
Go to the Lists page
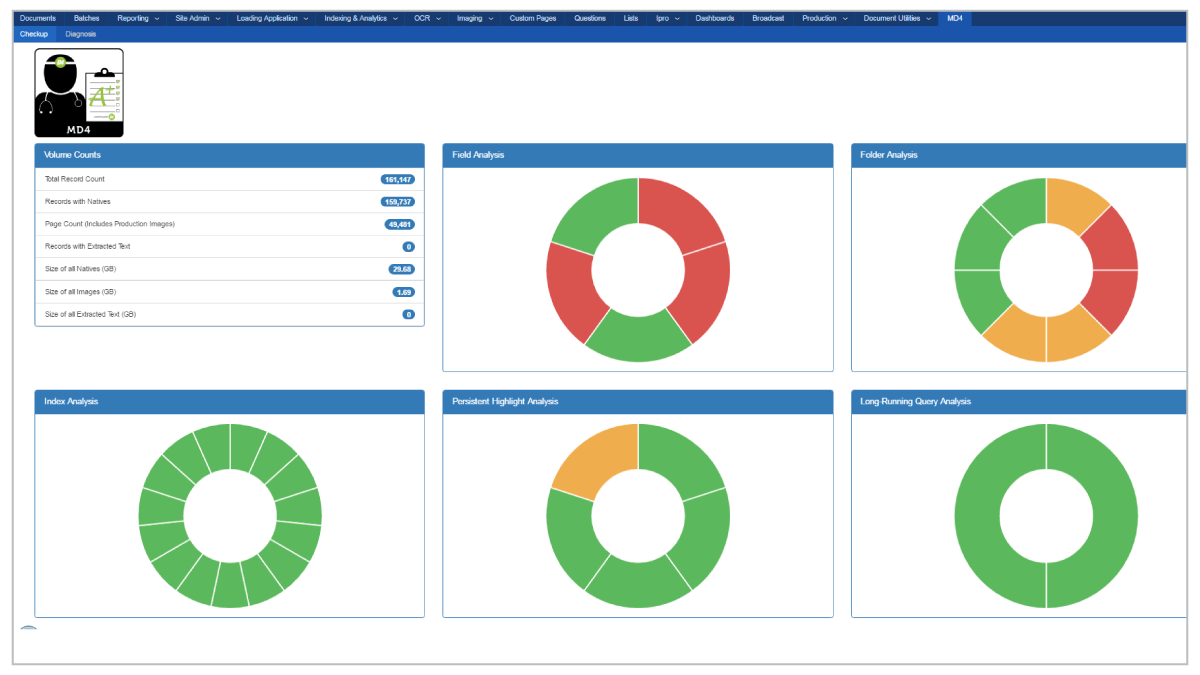point(631,18)
